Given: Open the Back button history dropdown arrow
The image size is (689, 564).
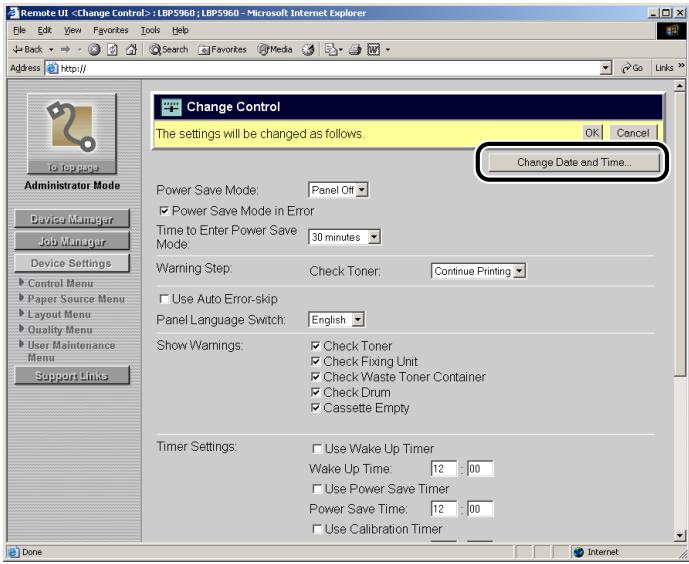Looking at the screenshot, I should (x=51, y=50).
